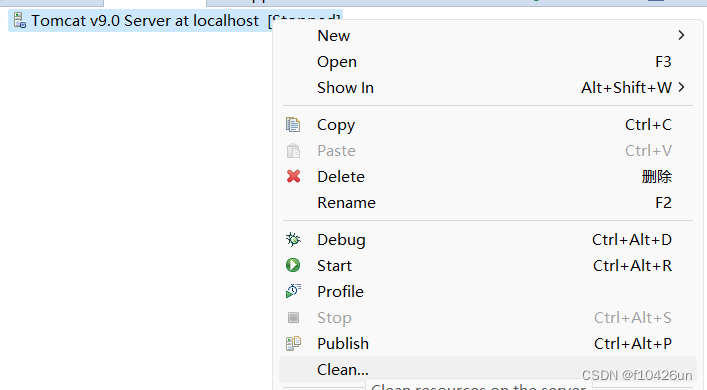707x390 pixels.
Task: Click the Publish icon
Action: click(293, 344)
